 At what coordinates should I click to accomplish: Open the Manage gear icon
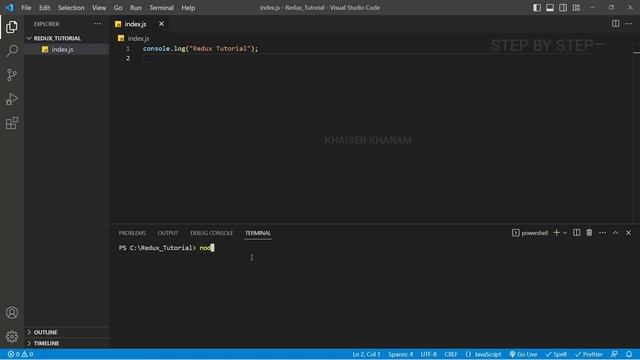click(x=12, y=336)
